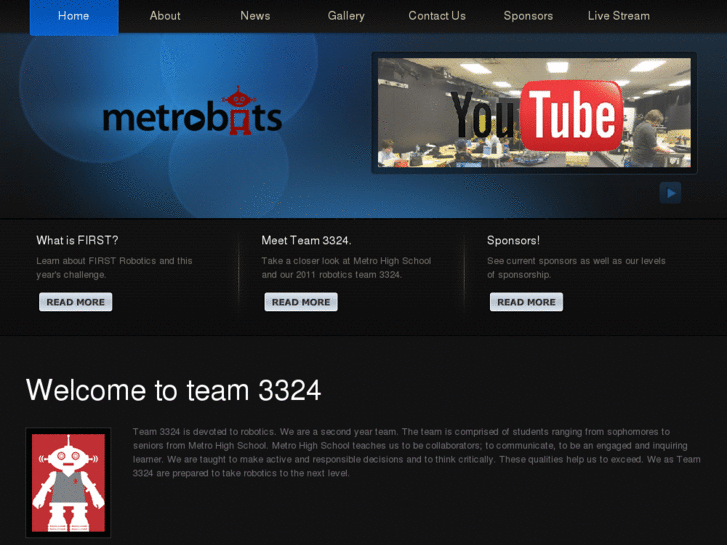Click the robot icon in metrobots logo

pos(239,110)
